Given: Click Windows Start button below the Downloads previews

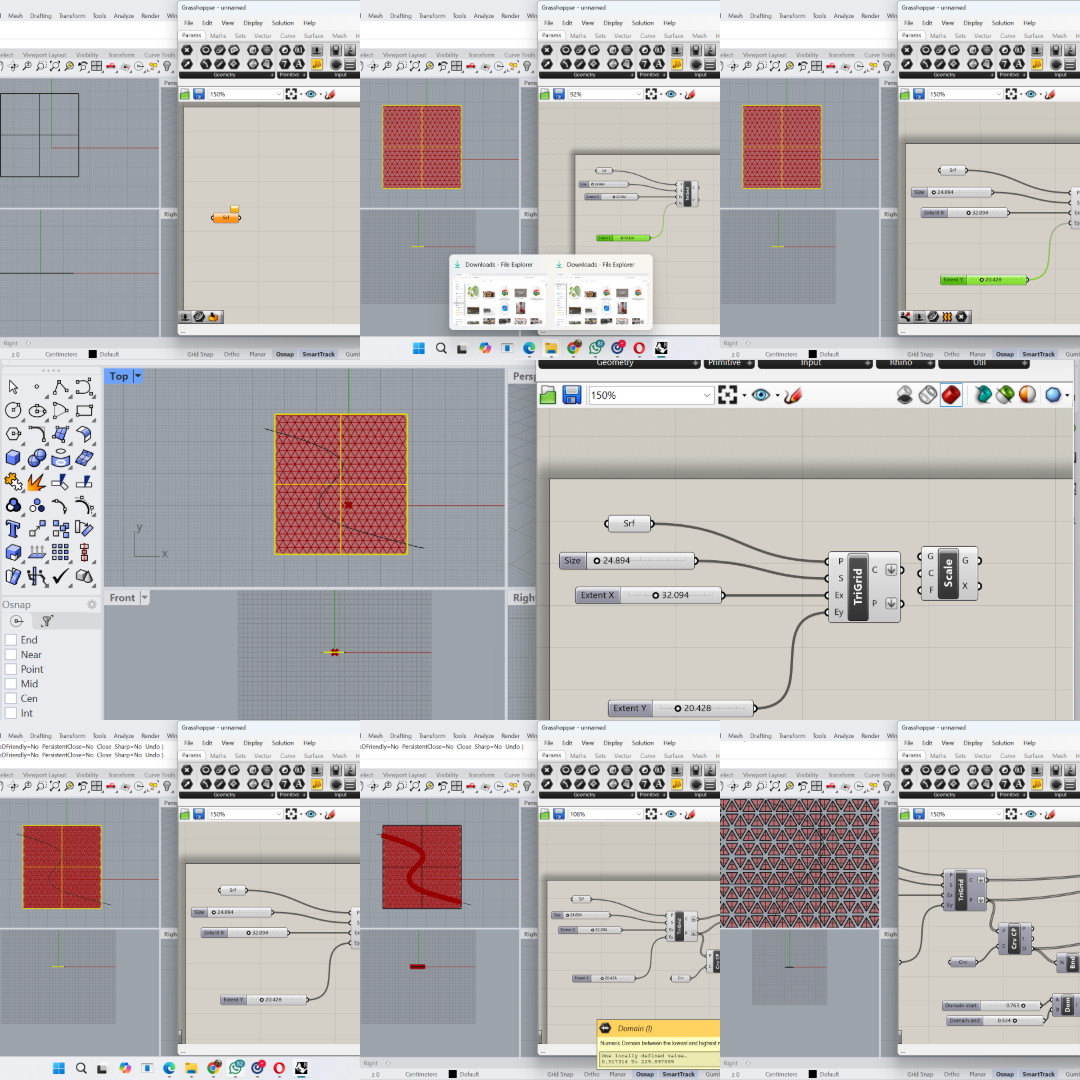Looking at the screenshot, I should point(419,348).
